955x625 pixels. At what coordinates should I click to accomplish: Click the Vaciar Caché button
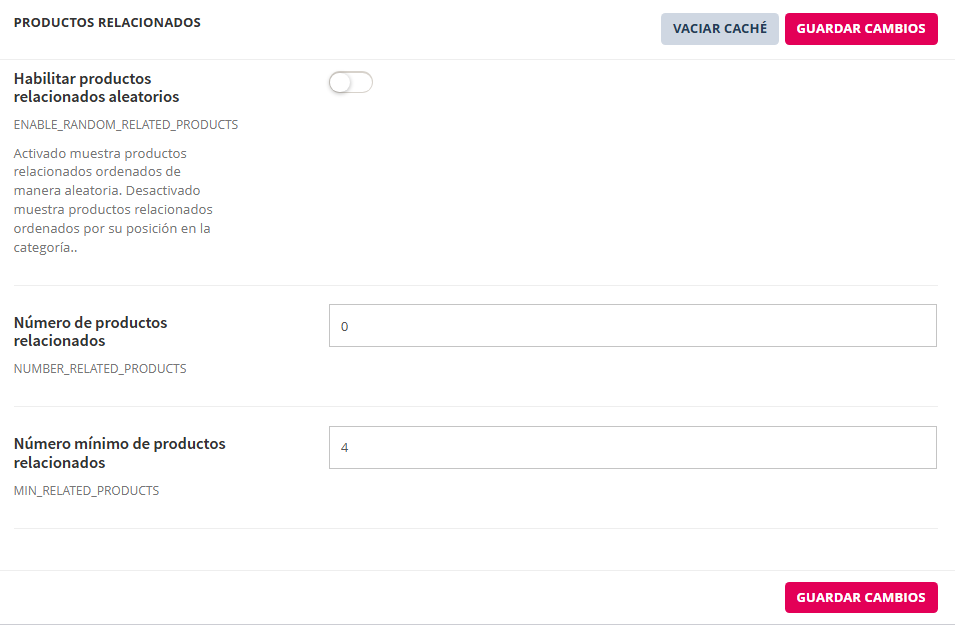click(720, 29)
